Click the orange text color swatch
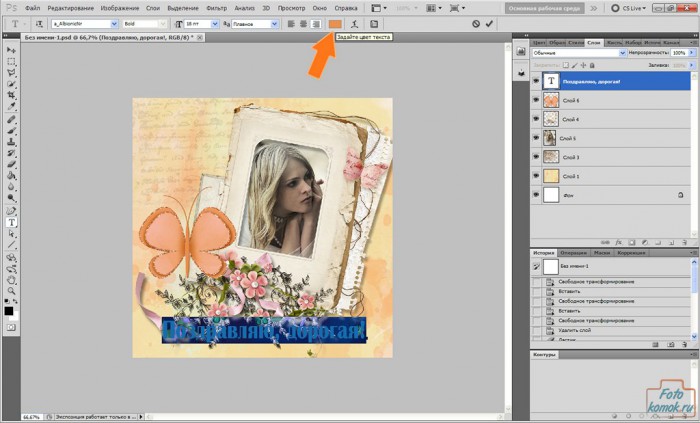 [335, 23]
